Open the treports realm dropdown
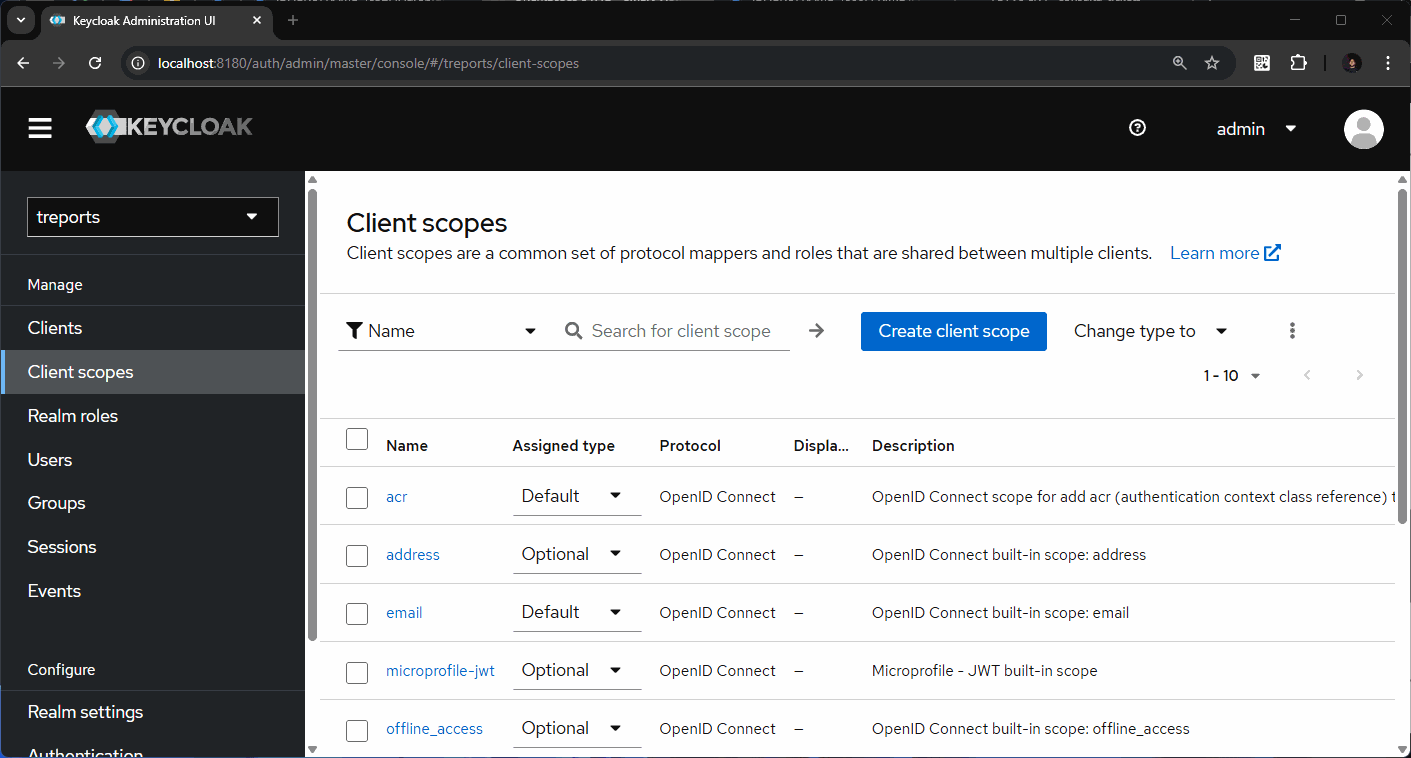Screen dimensions: 1411x758 click(x=153, y=217)
